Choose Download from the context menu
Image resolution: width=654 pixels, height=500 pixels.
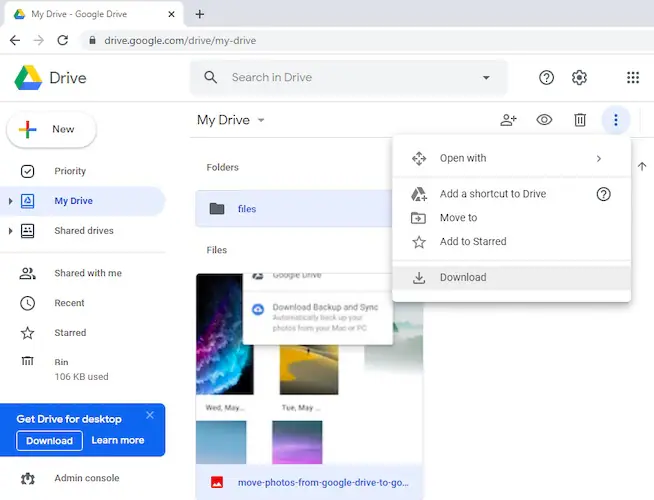(x=511, y=277)
